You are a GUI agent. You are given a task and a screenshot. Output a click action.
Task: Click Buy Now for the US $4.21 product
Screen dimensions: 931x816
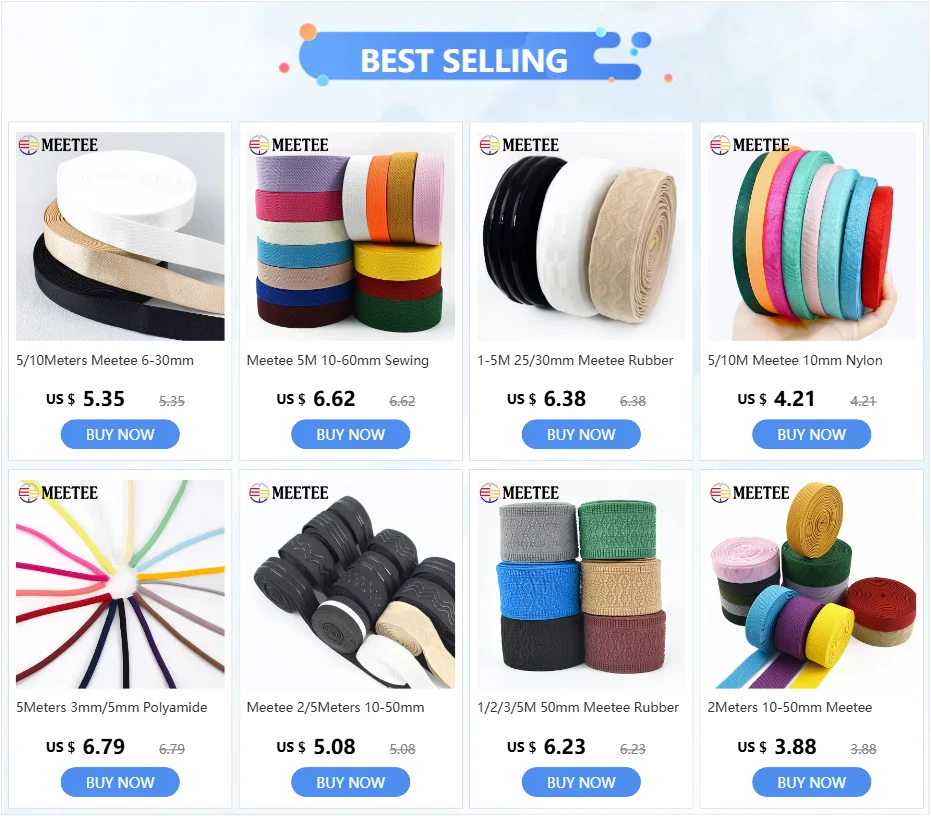pyautogui.click(x=811, y=434)
